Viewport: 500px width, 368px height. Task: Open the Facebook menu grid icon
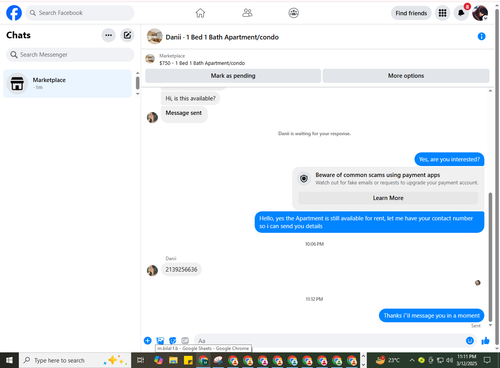[442, 13]
